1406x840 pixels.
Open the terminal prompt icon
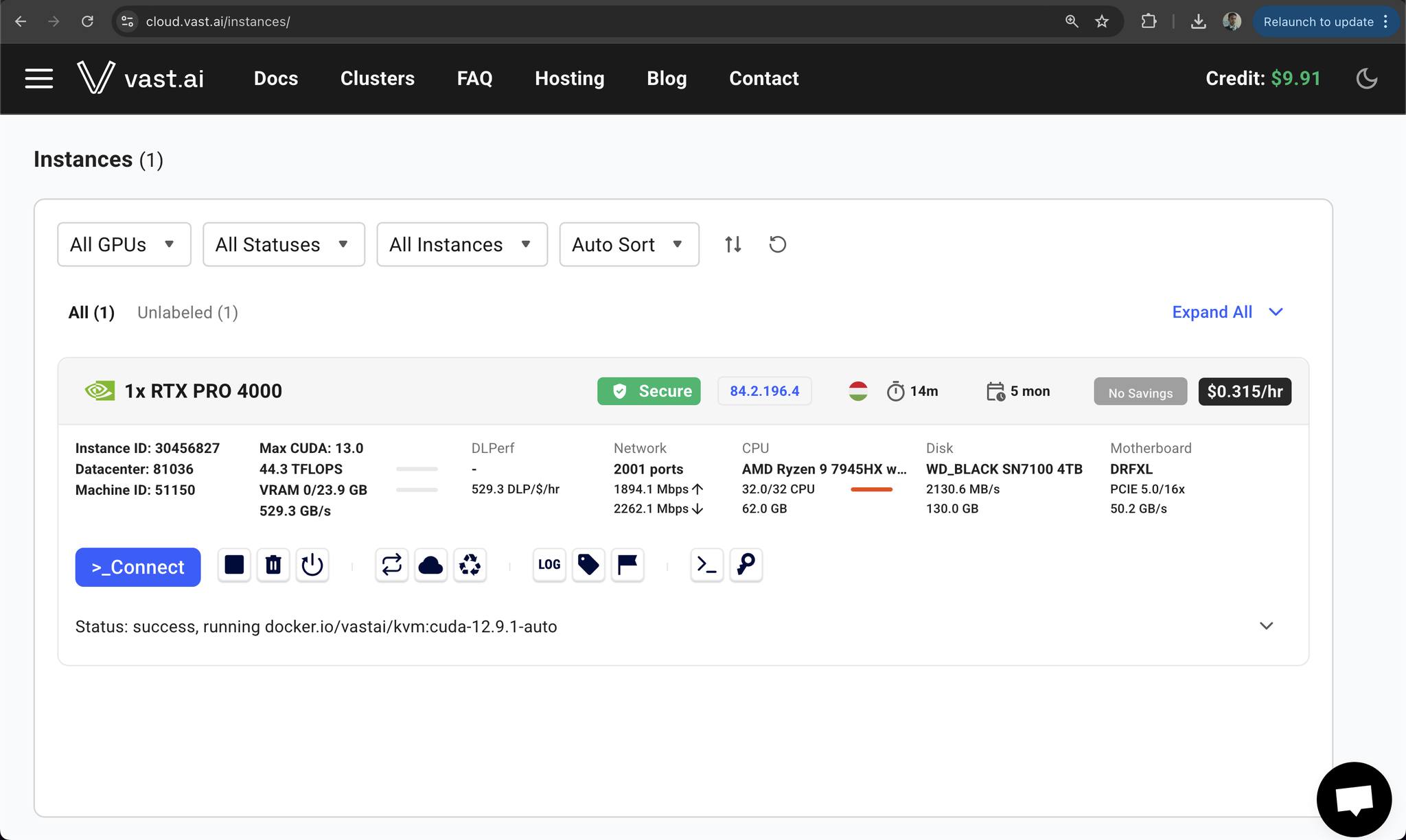[707, 565]
